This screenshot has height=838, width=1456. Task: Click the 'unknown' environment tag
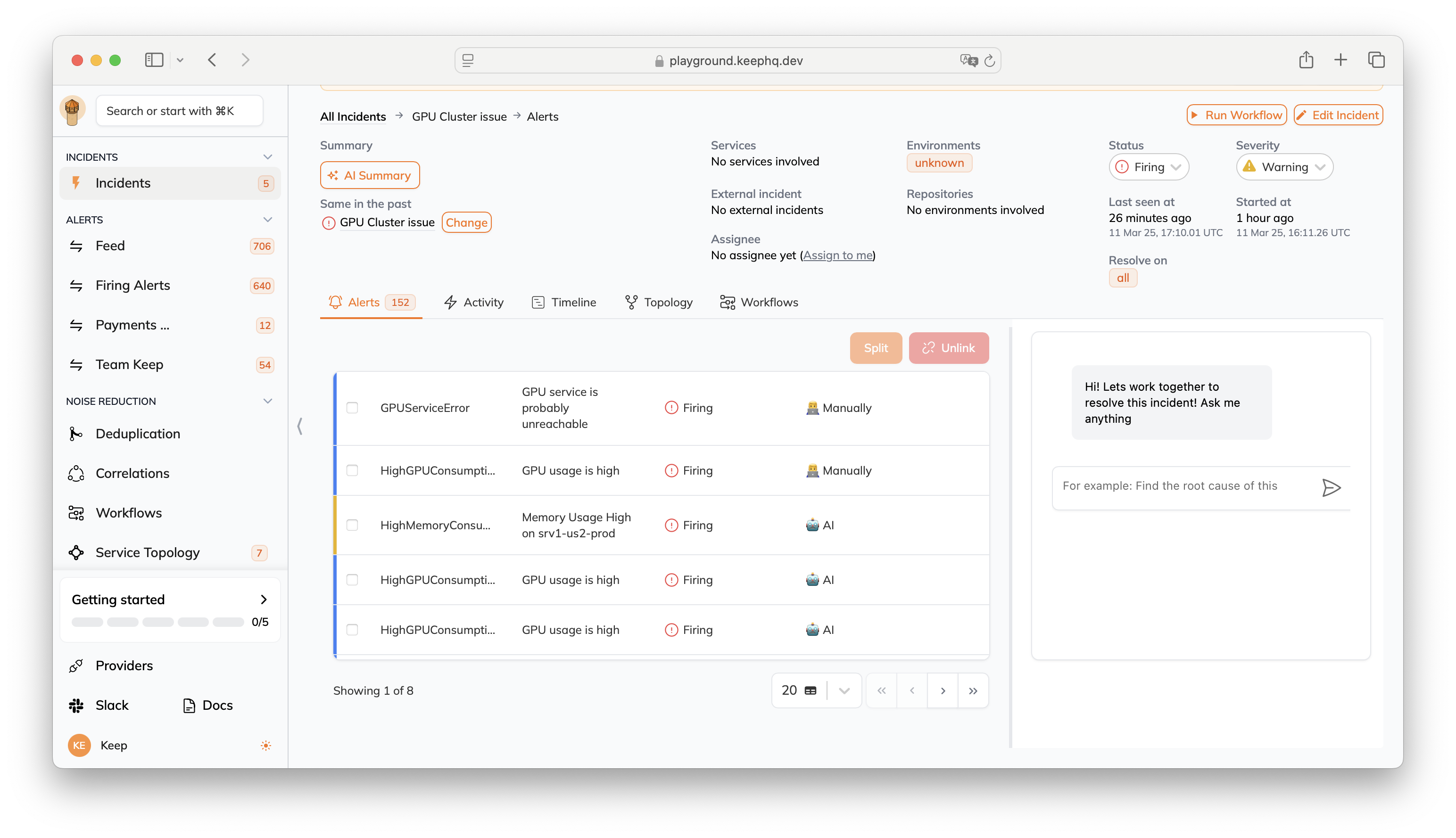[x=939, y=164]
